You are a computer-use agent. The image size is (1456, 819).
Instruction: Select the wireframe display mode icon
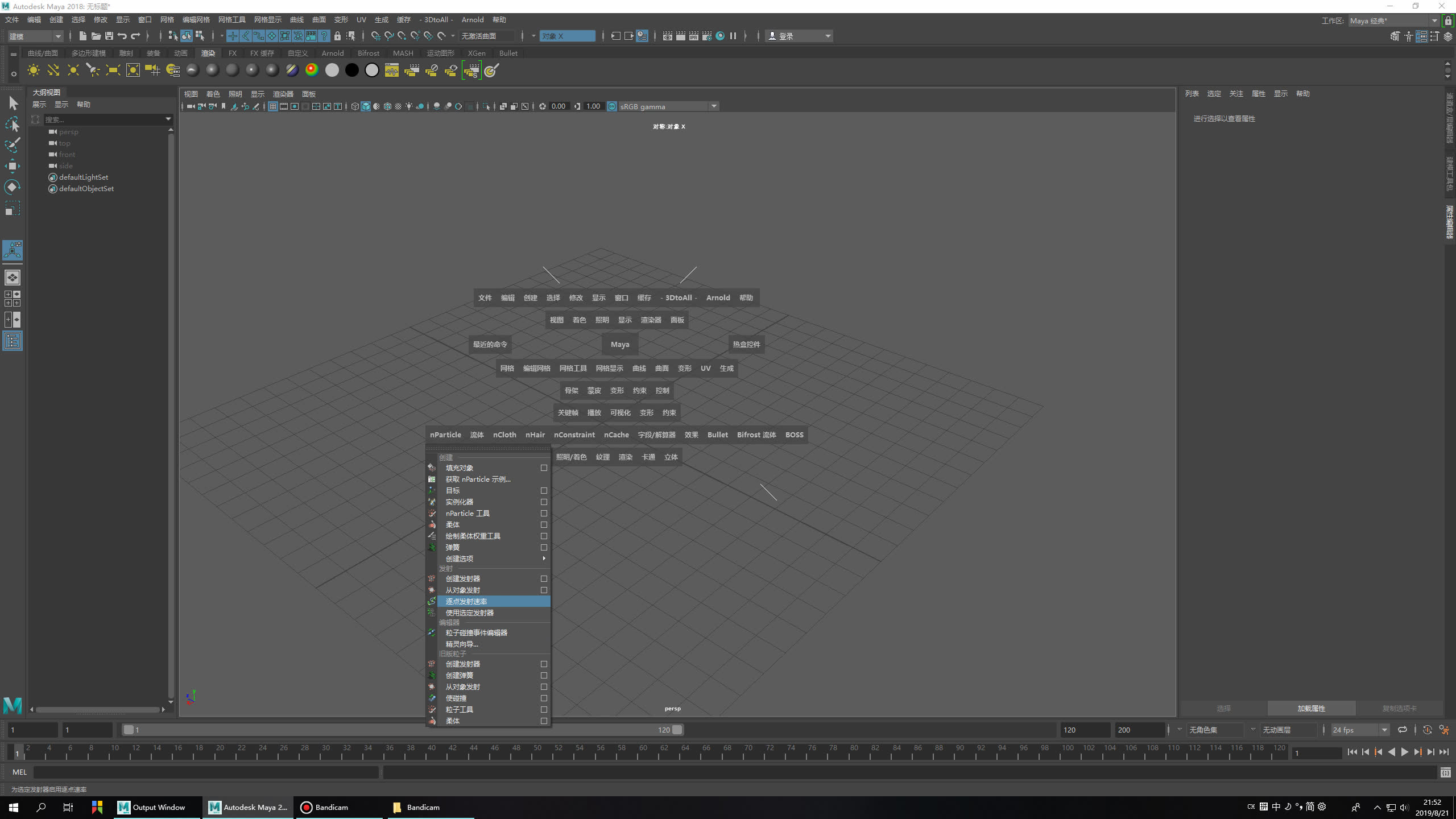tap(354, 106)
